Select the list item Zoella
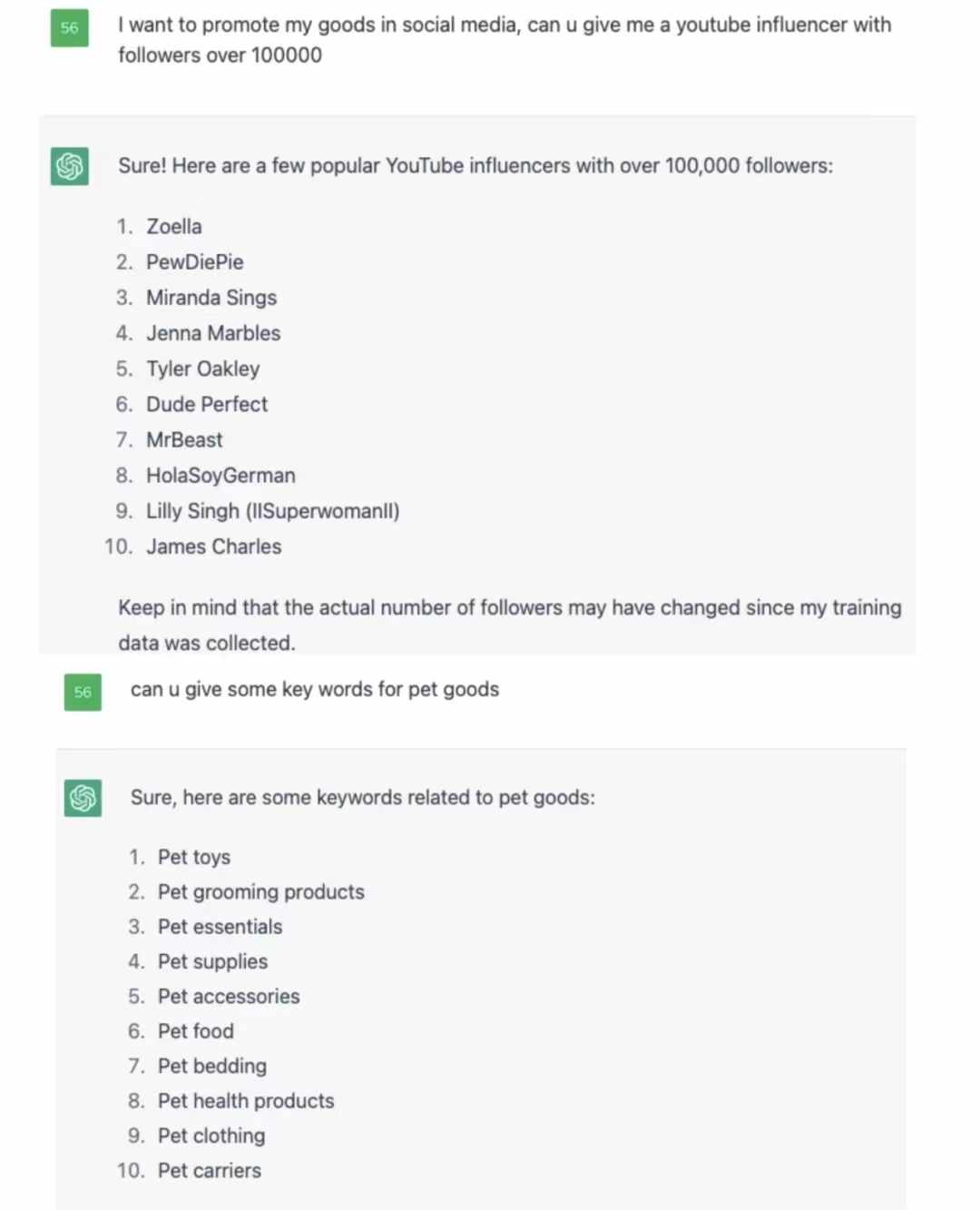980x1210 pixels. [174, 227]
